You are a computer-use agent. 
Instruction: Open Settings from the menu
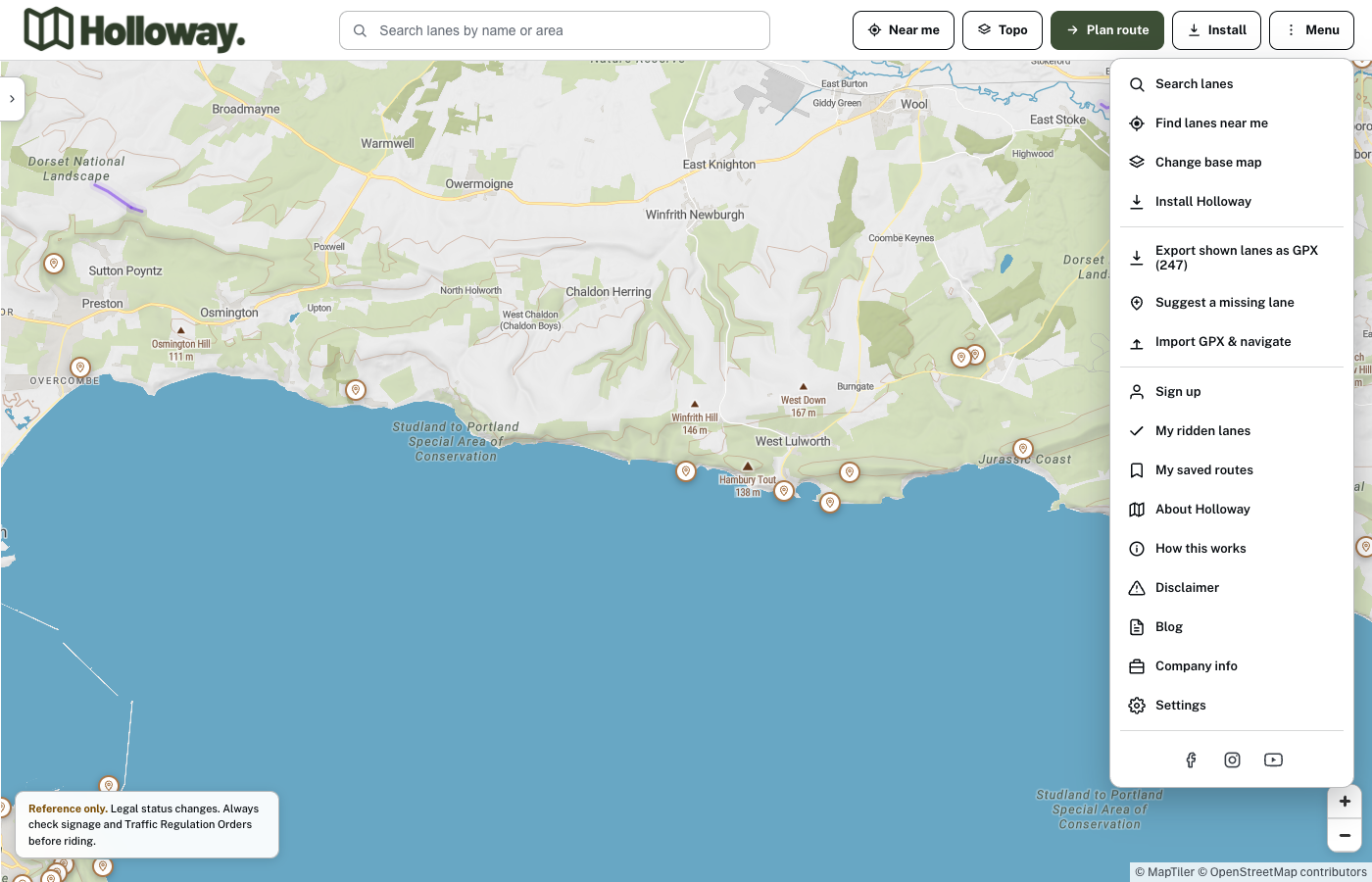pyautogui.click(x=1232, y=706)
